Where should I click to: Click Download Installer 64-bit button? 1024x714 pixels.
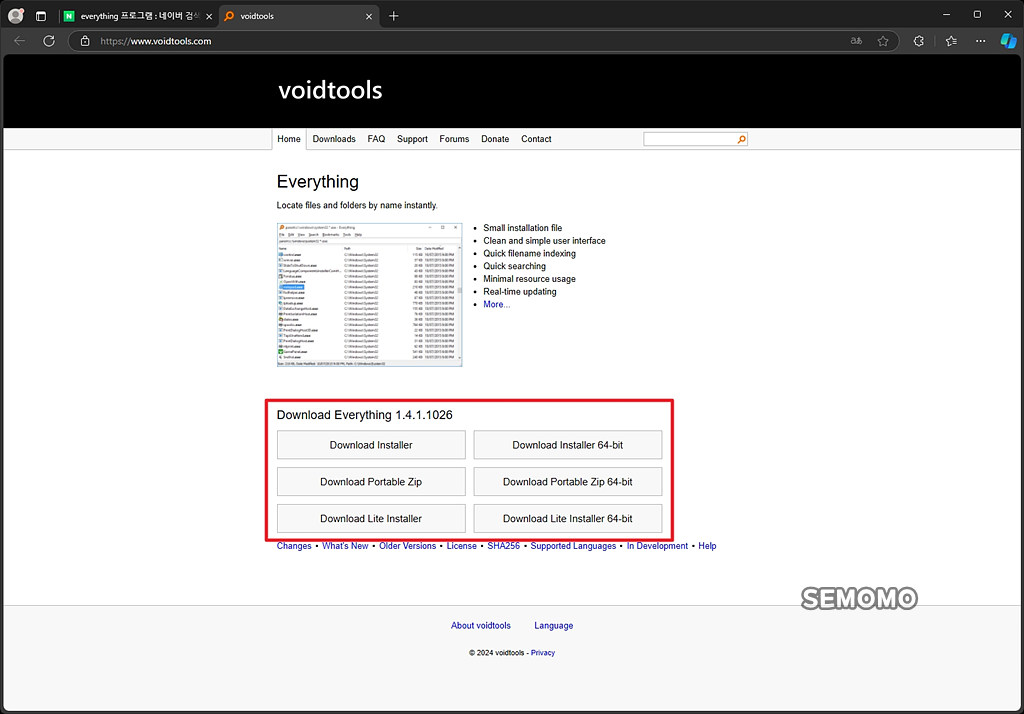[568, 445]
